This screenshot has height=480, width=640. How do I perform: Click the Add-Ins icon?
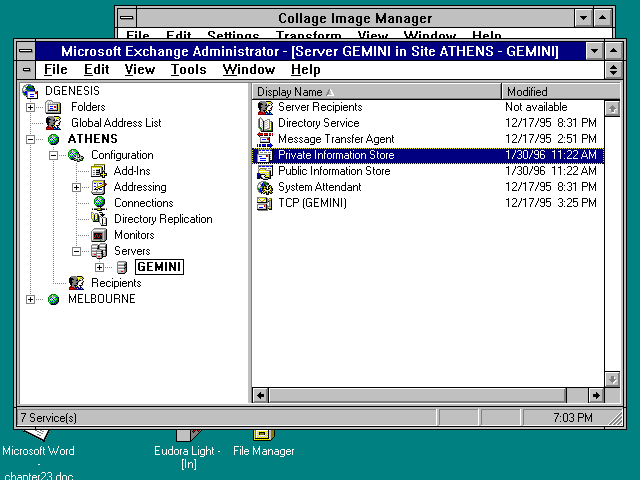click(x=99, y=171)
